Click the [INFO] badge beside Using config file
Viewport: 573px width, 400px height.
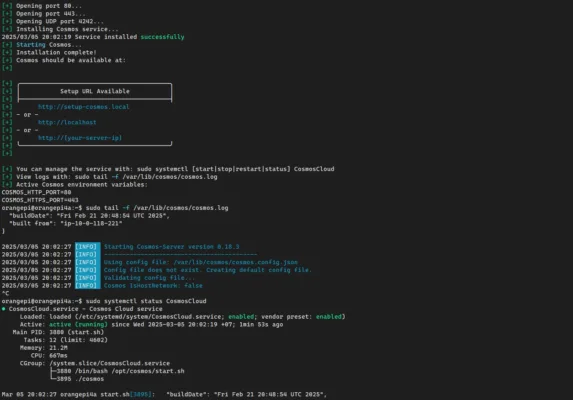click(x=87, y=262)
